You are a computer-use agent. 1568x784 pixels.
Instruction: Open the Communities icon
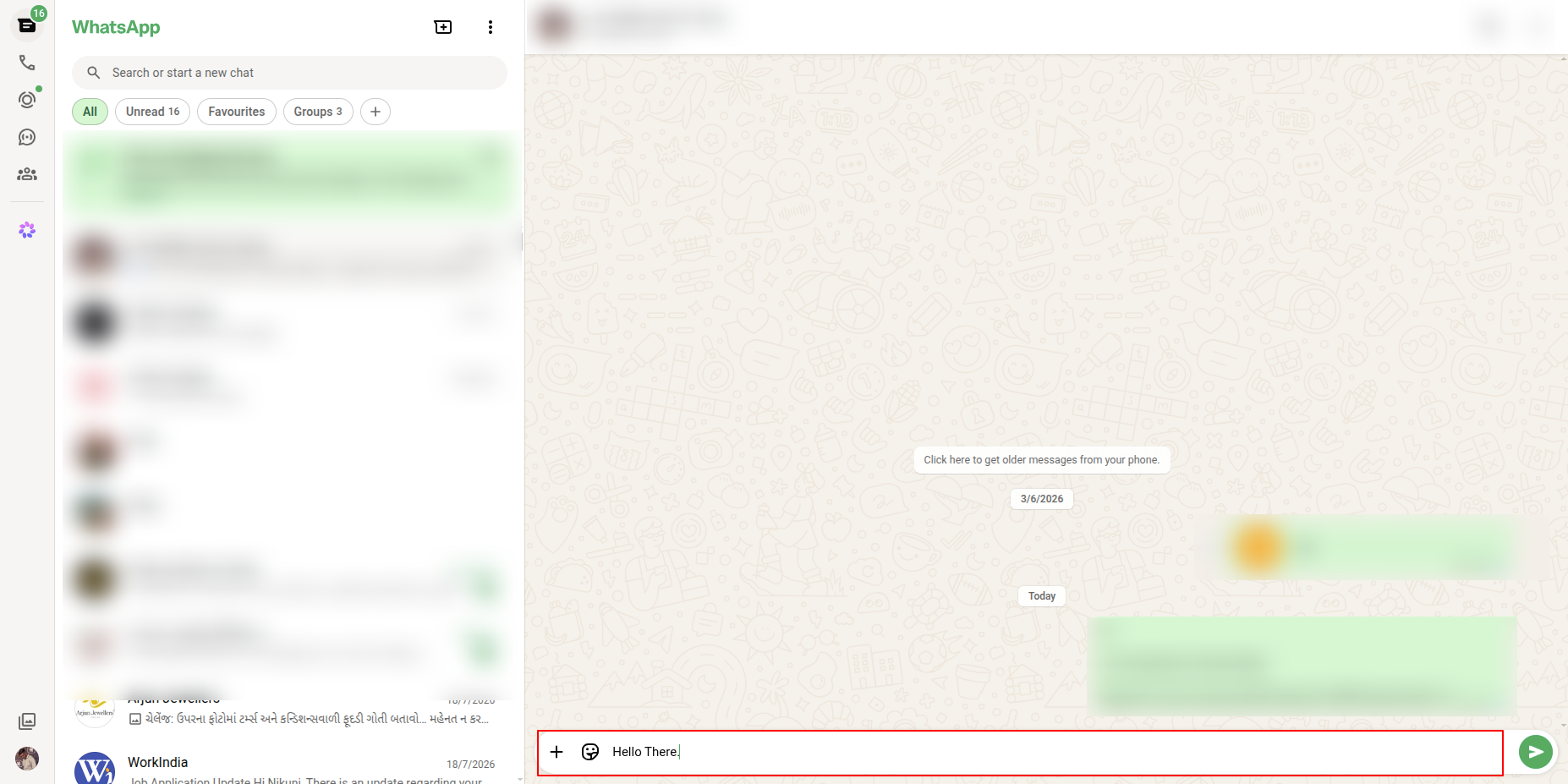click(27, 174)
